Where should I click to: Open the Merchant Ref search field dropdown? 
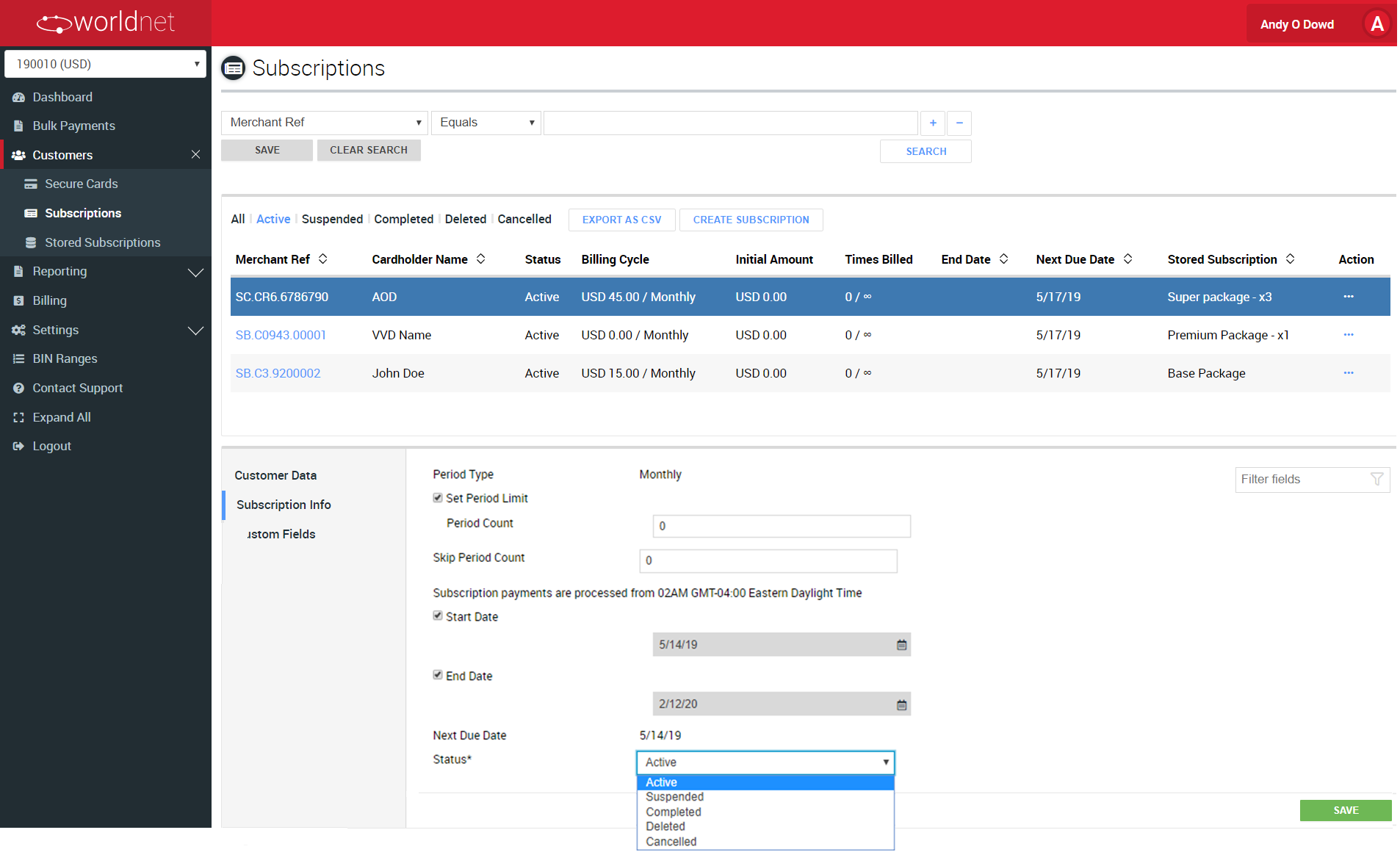pyautogui.click(x=325, y=123)
